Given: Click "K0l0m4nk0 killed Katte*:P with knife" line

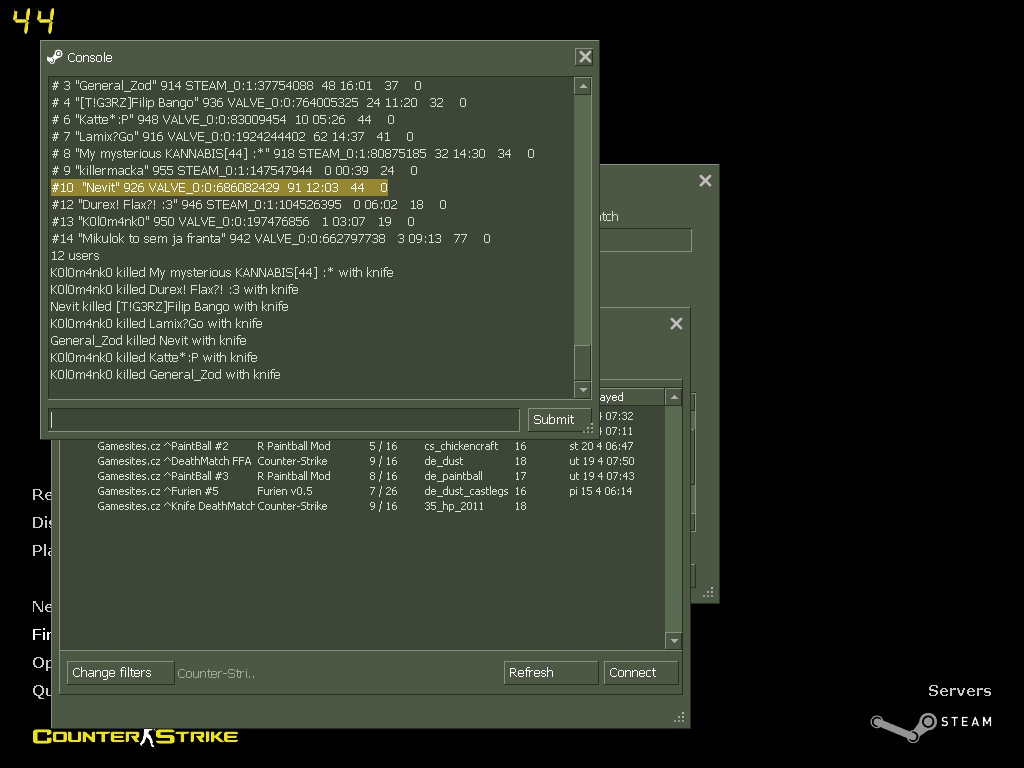Looking at the screenshot, I should (x=154, y=357).
